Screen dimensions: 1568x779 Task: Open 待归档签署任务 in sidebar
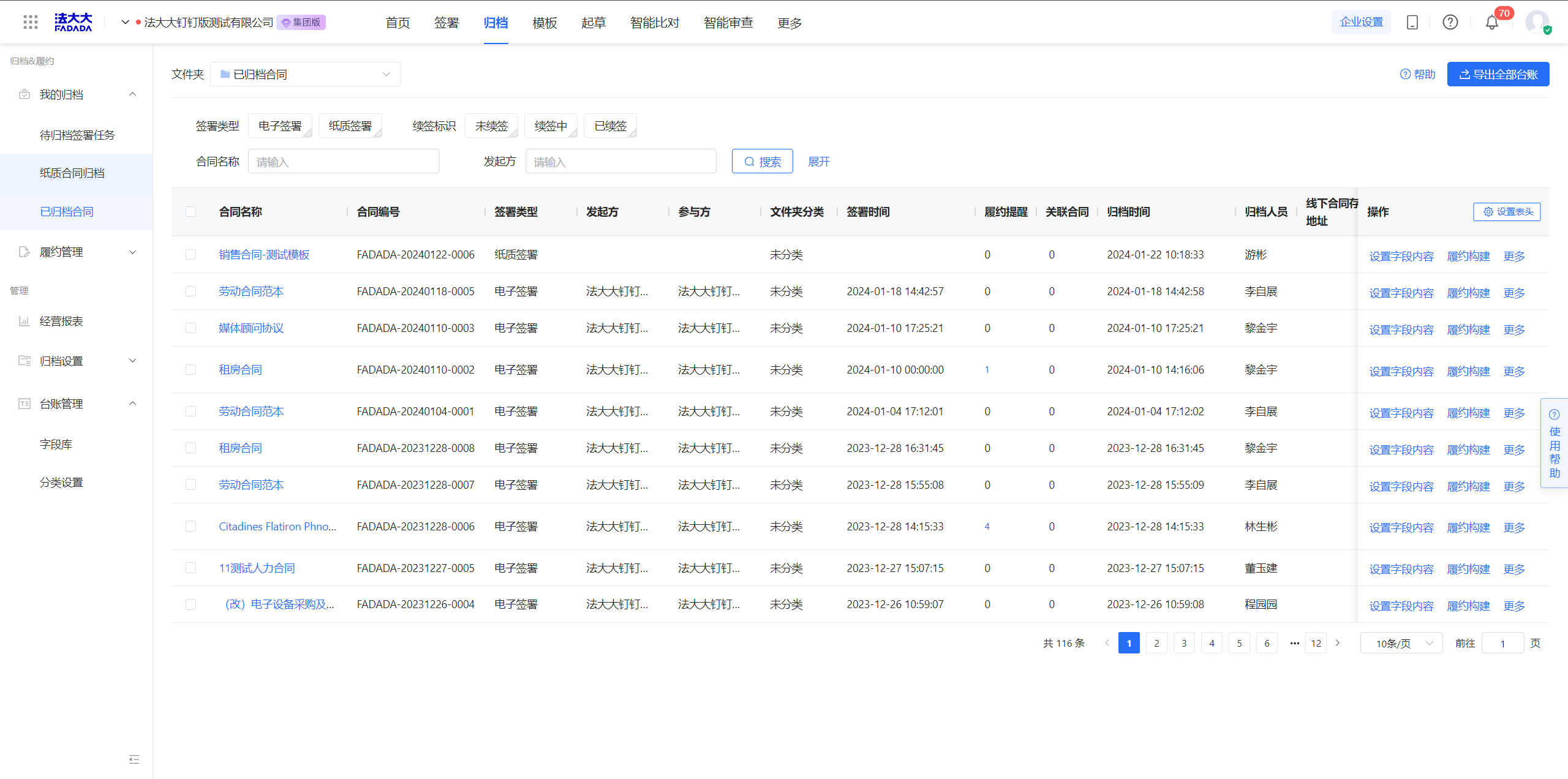click(x=77, y=135)
